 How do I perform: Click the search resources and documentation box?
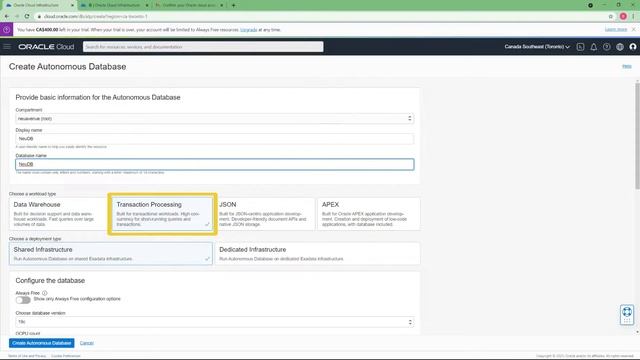[x=203, y=47]
